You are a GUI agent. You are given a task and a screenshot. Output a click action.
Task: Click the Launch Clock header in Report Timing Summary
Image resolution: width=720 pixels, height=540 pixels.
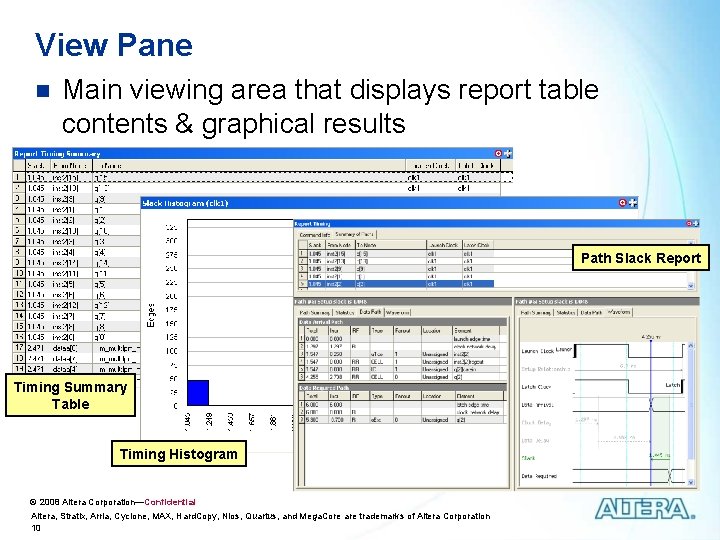[430, 165]
